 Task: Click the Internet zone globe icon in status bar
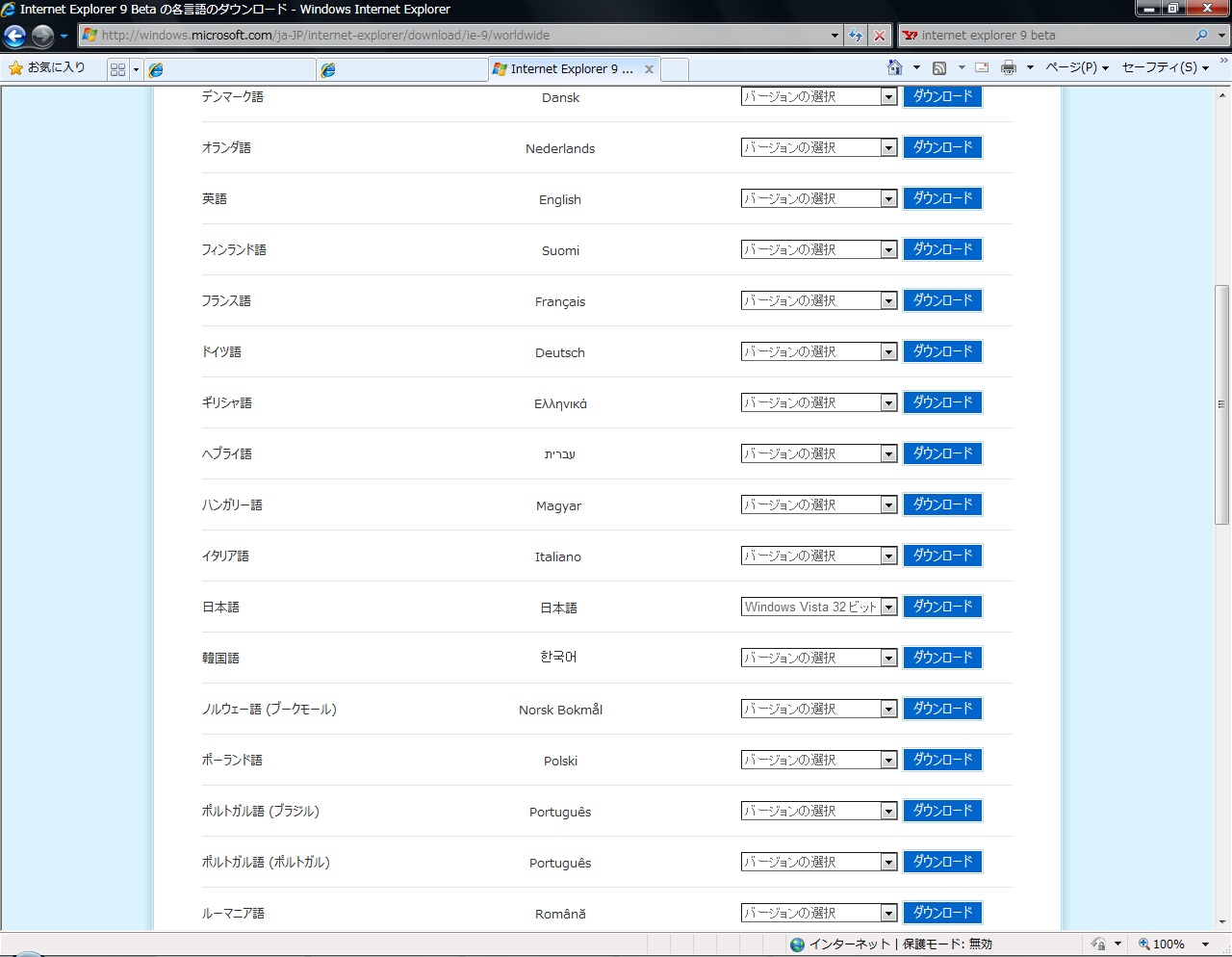point(797,944)
